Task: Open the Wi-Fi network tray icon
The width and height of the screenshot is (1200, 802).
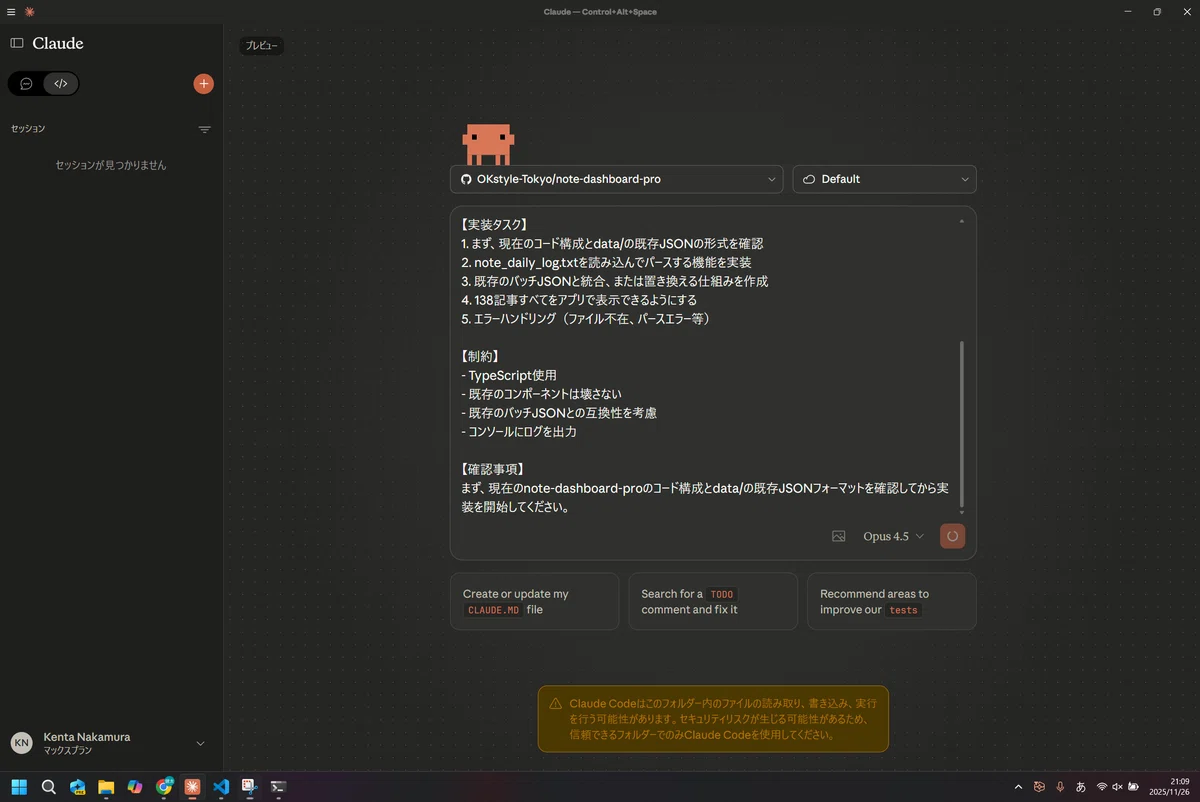Action: coord(1102,787)
